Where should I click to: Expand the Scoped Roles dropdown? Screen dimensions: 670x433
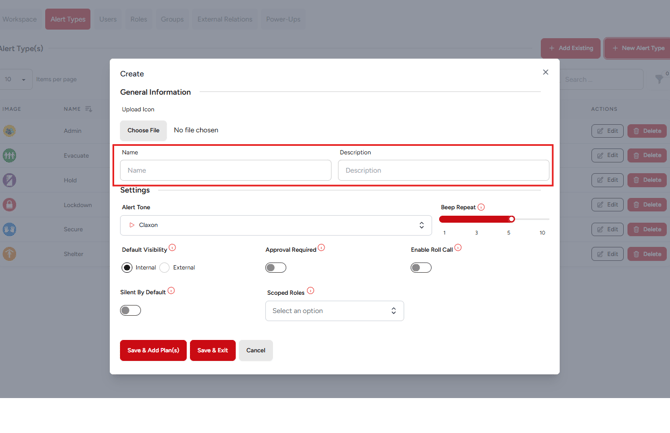(334, 311)
